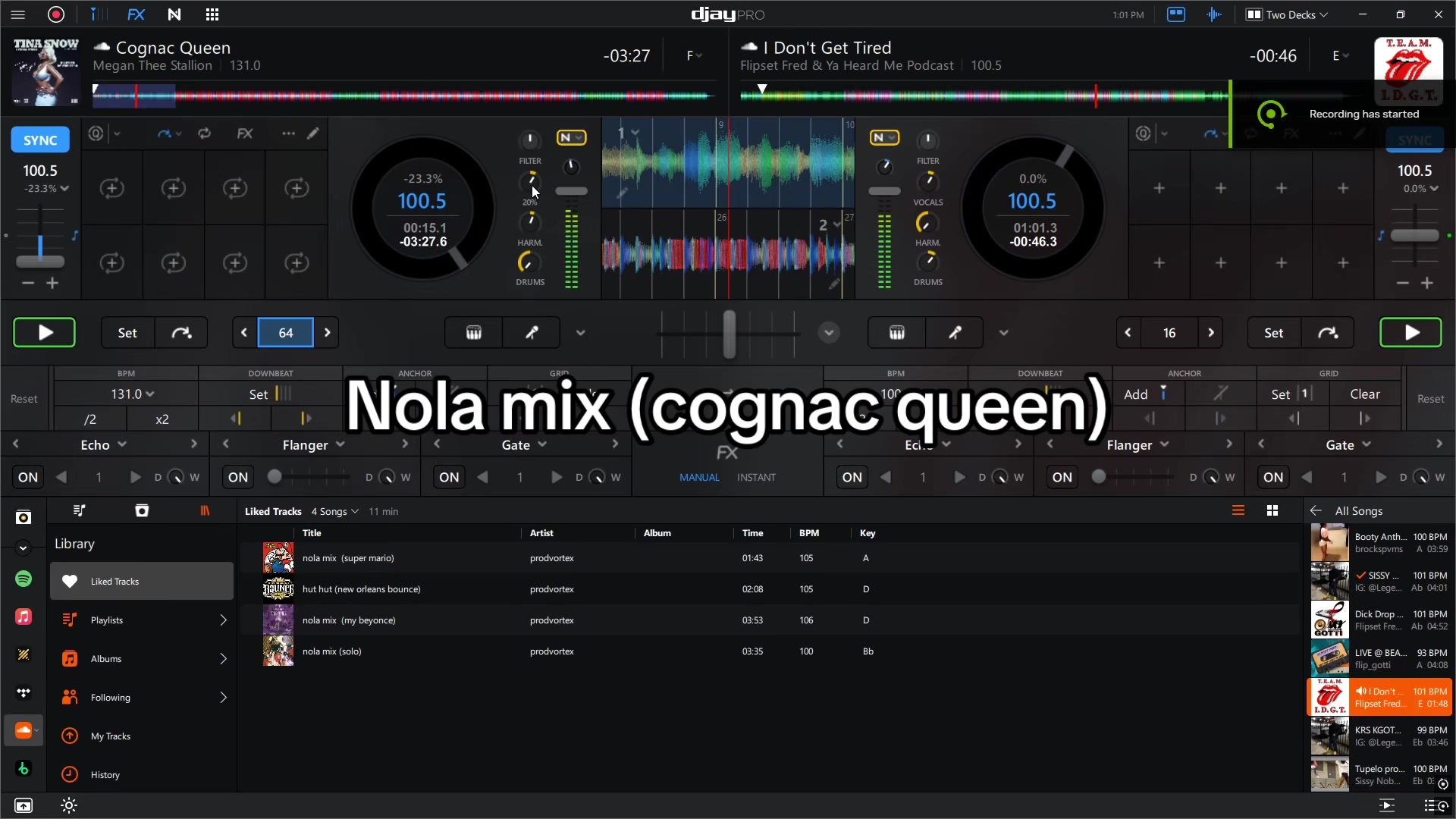Open the Spotify source in sidebar
This screenshot has width=1456, height=819.
(24, 579)
